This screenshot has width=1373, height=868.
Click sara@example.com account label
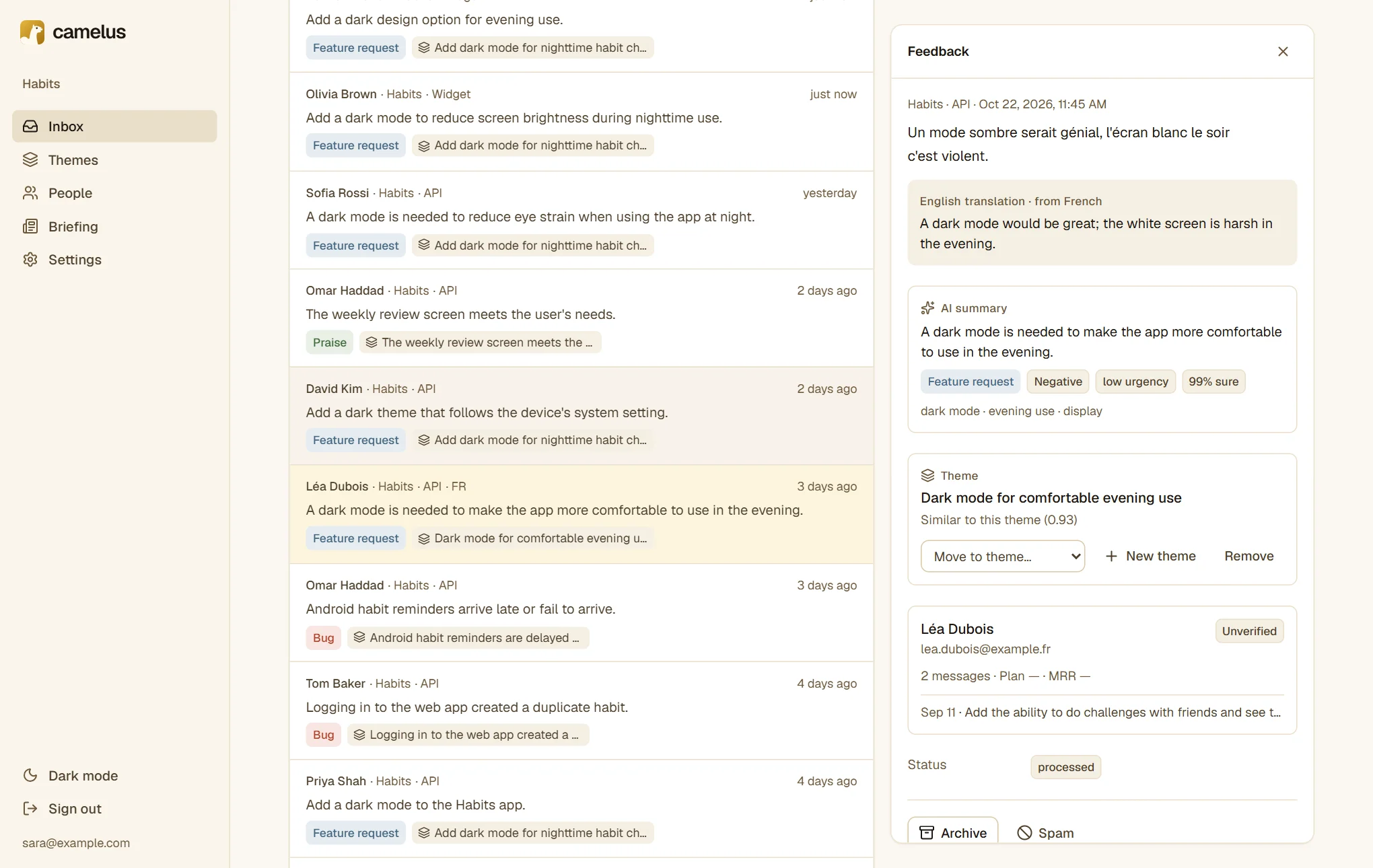coord(76,843)
